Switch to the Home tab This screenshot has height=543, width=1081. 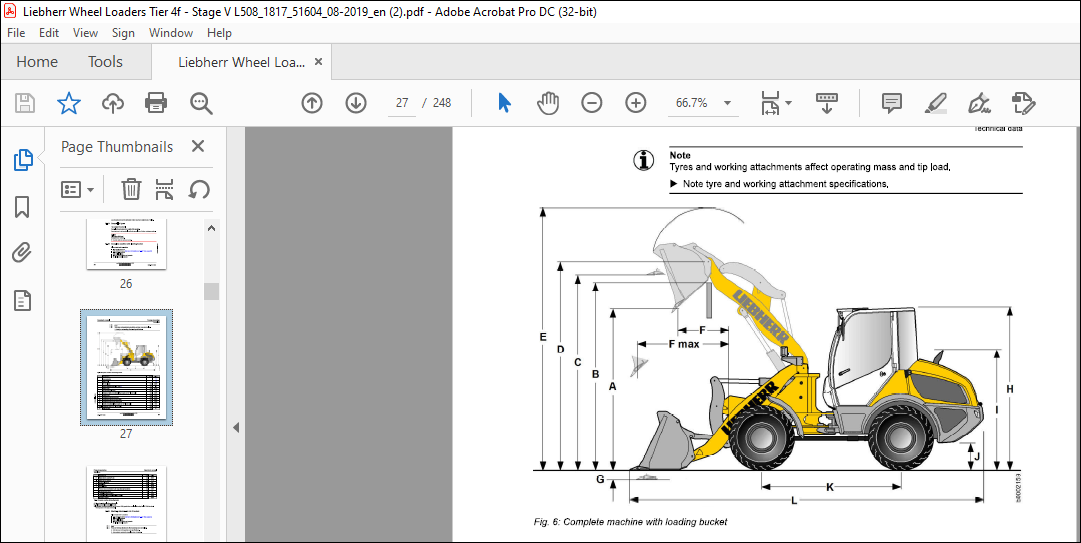tap(37, 62)
